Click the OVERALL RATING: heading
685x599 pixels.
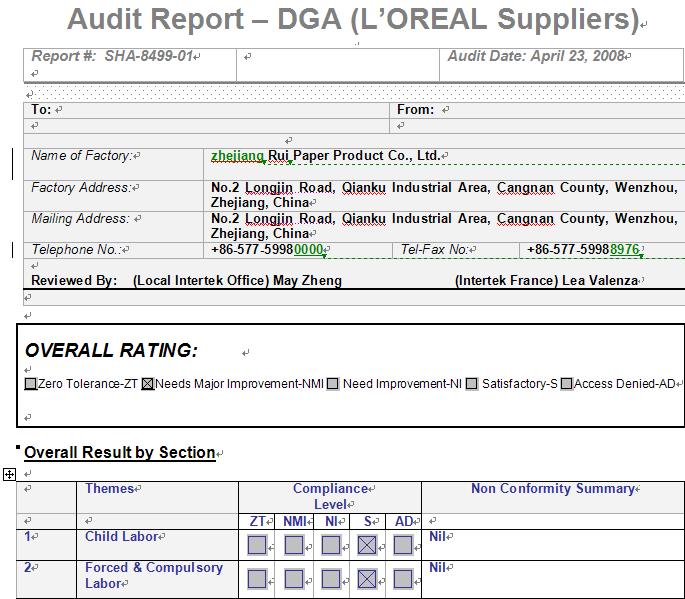pyautogui.click(x=111, y=350)
